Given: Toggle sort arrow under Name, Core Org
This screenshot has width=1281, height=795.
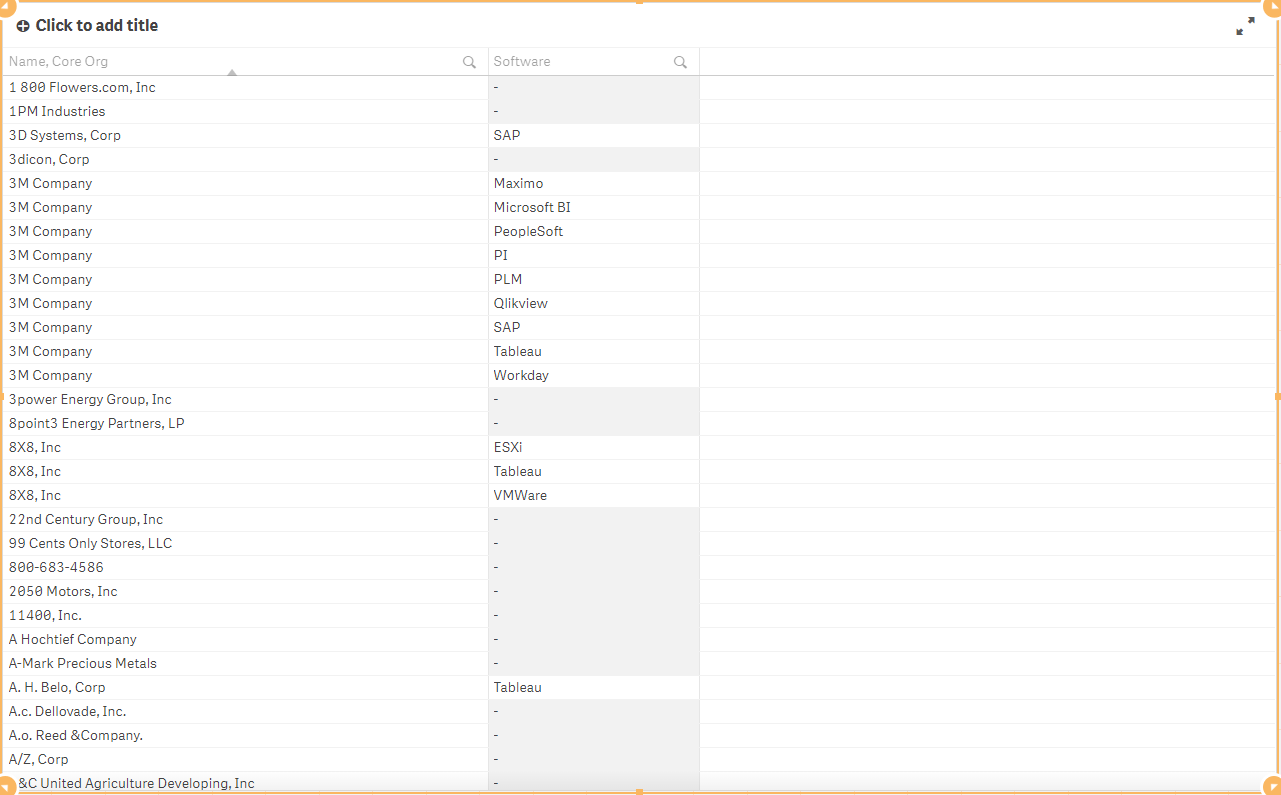Looking at the screenshot, I should click(232, 73).
